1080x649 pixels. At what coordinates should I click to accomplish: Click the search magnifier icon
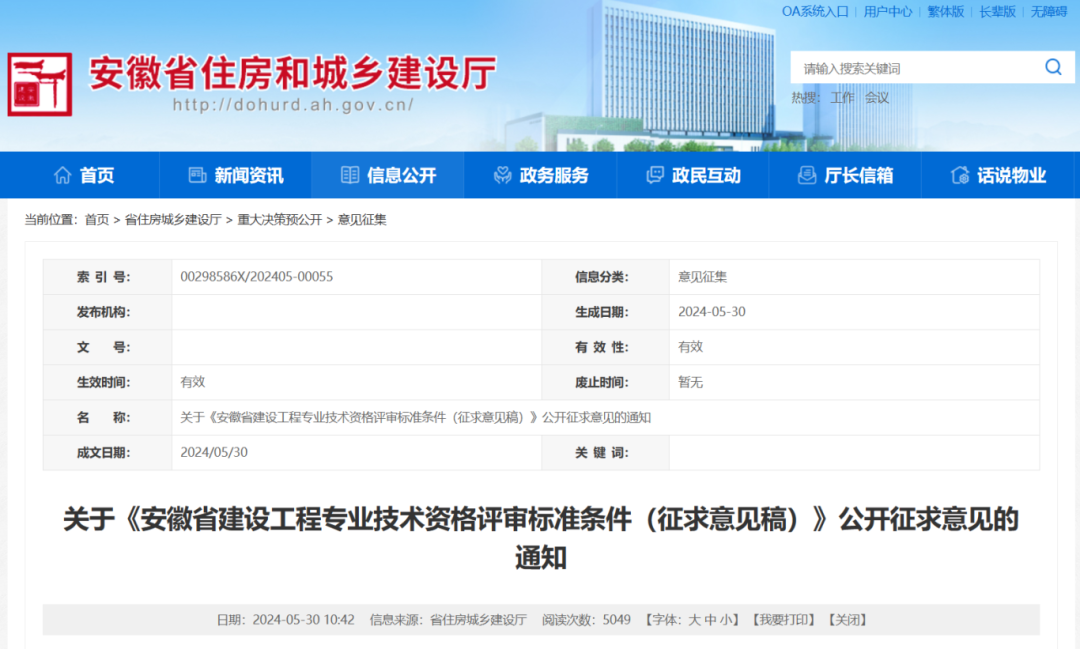(x=1053, y=67)
